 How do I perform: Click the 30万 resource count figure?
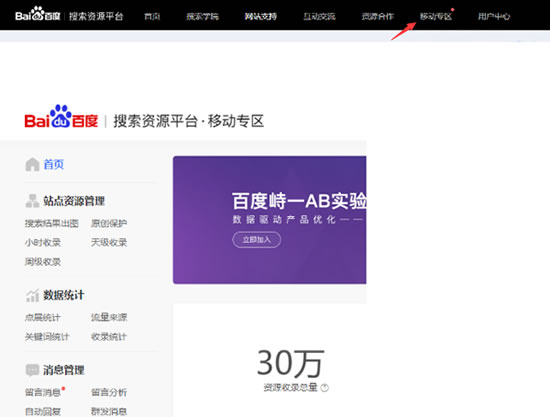(x=290, y=363)
